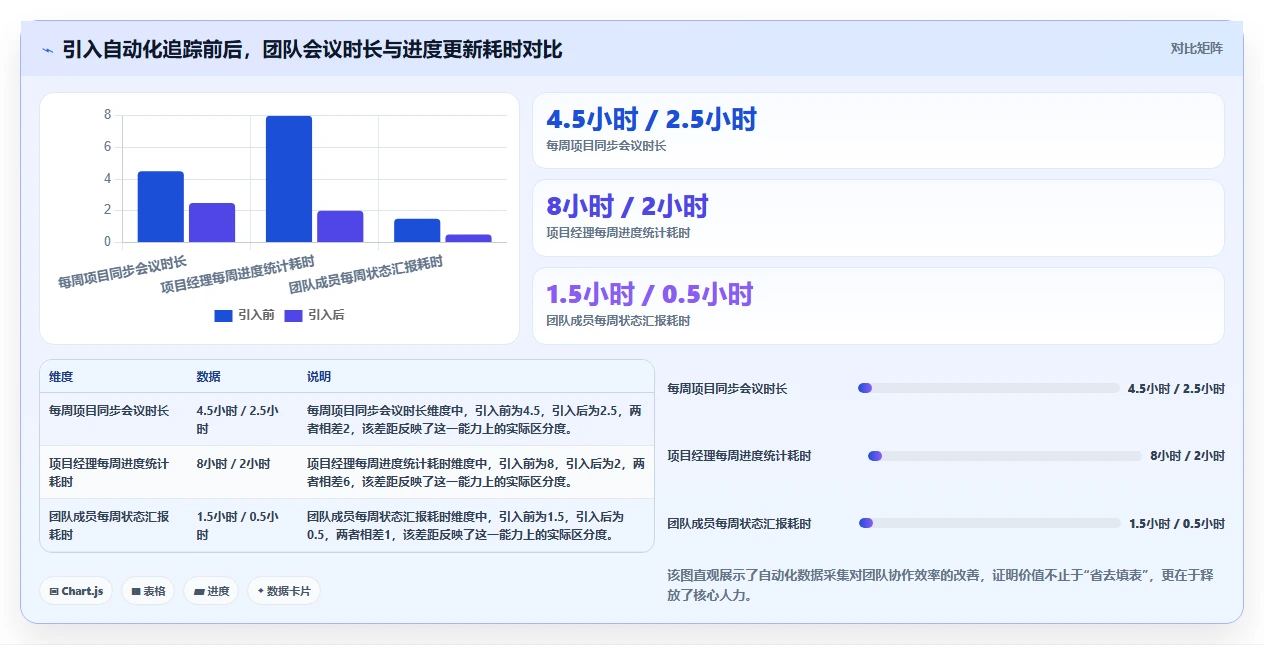The image size is (1264, 645).
Task: Select the 1.5小时 / 0.5小时 data card value
Action: (x=649, y=295)
